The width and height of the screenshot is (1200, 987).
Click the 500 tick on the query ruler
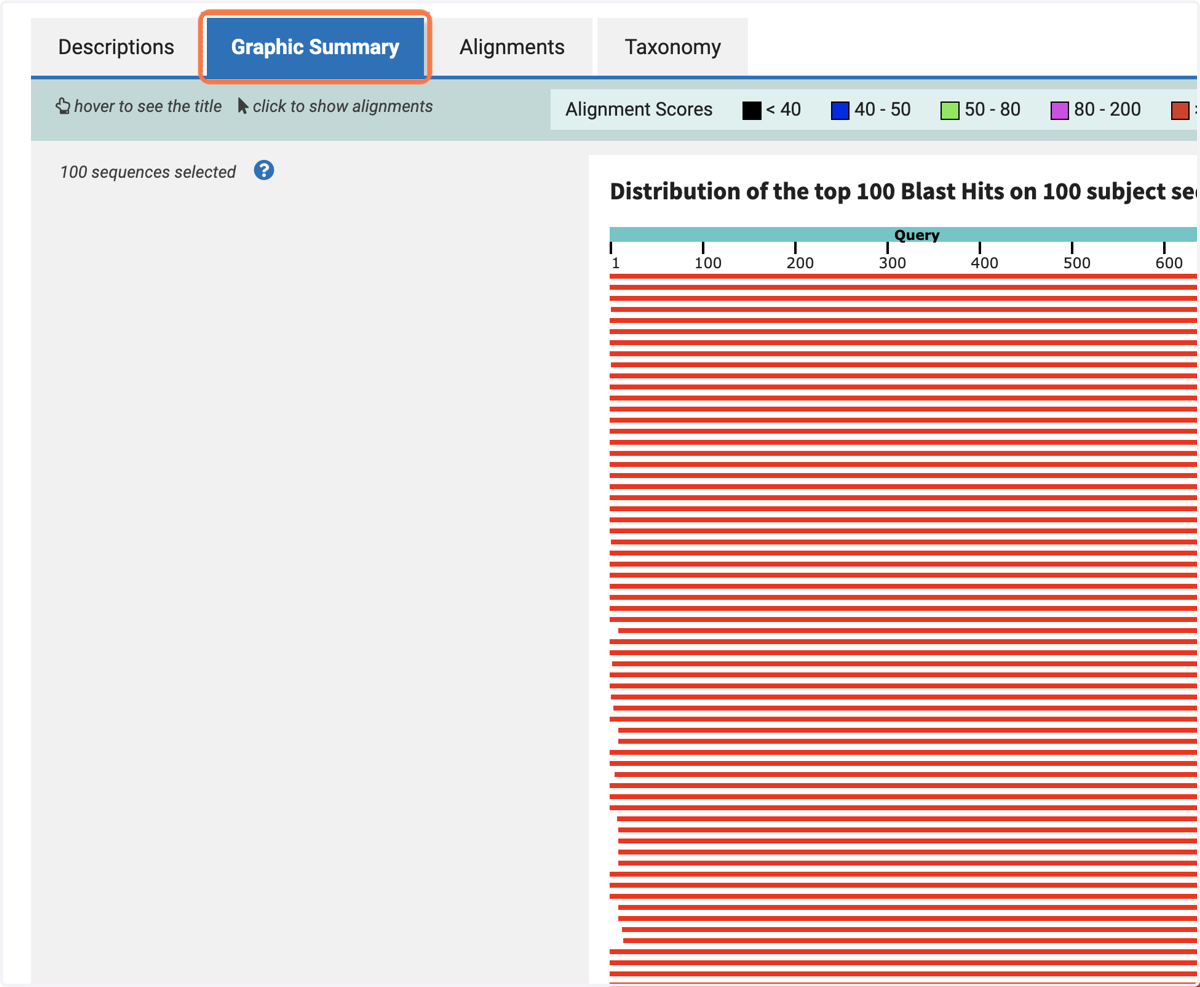click(1072, 248)
